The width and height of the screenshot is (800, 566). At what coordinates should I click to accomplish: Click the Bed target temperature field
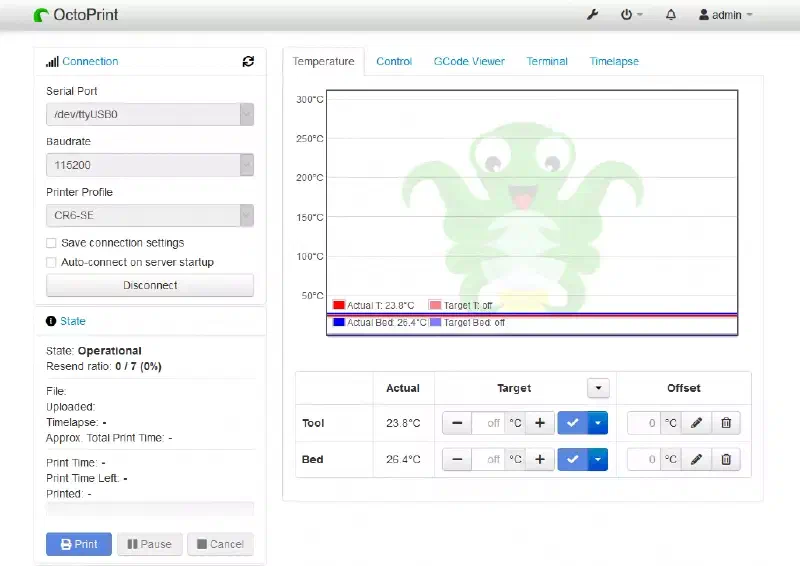(x=488, y=459)
